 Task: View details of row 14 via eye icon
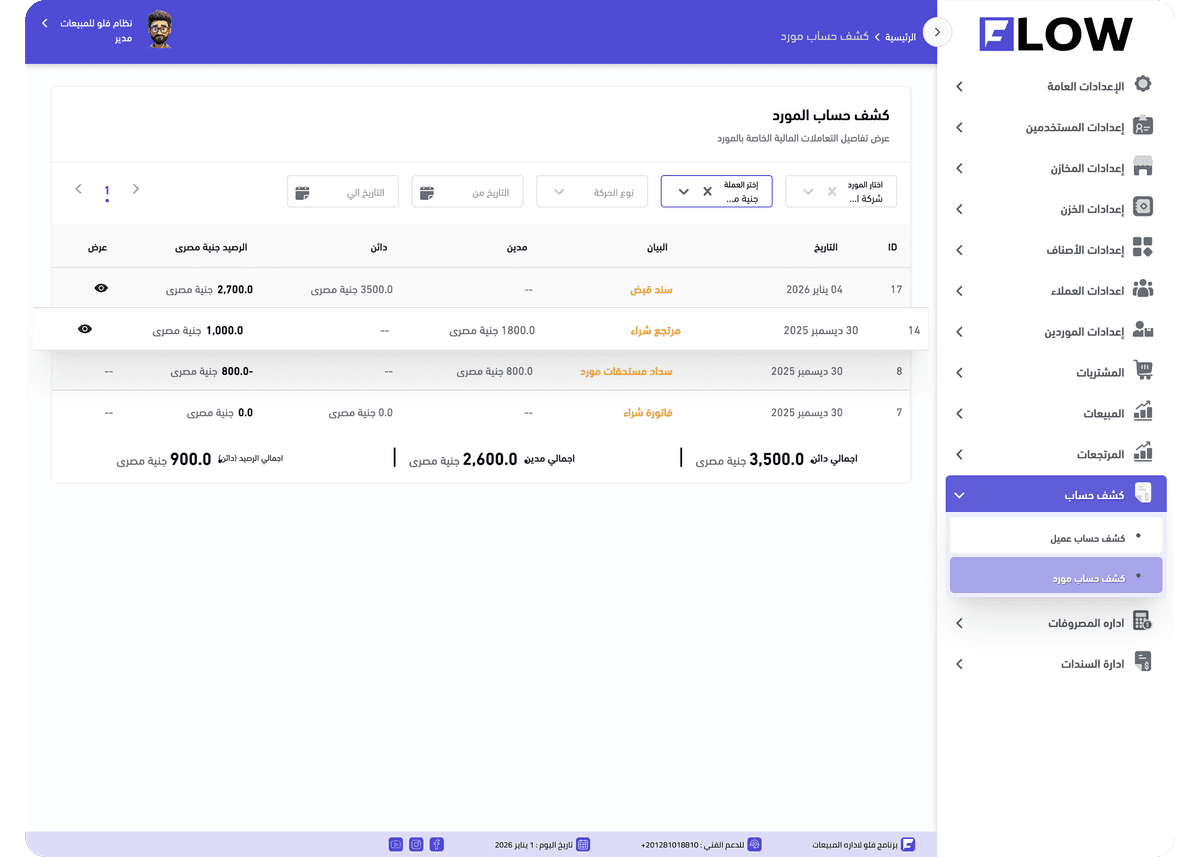(x=85, y=329)
